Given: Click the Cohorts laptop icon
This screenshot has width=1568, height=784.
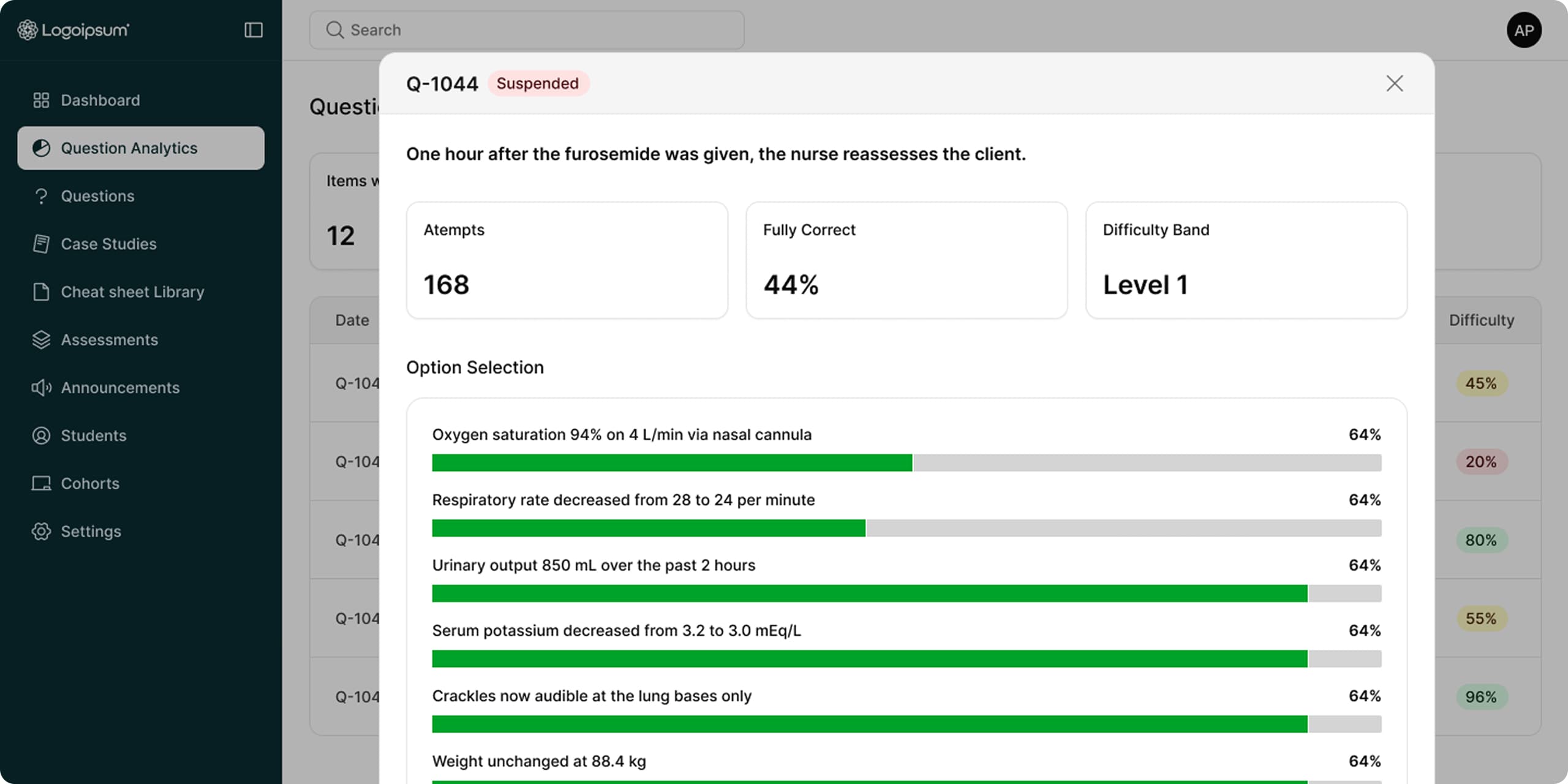Looking at the screenshot, I should pos(41,483).
